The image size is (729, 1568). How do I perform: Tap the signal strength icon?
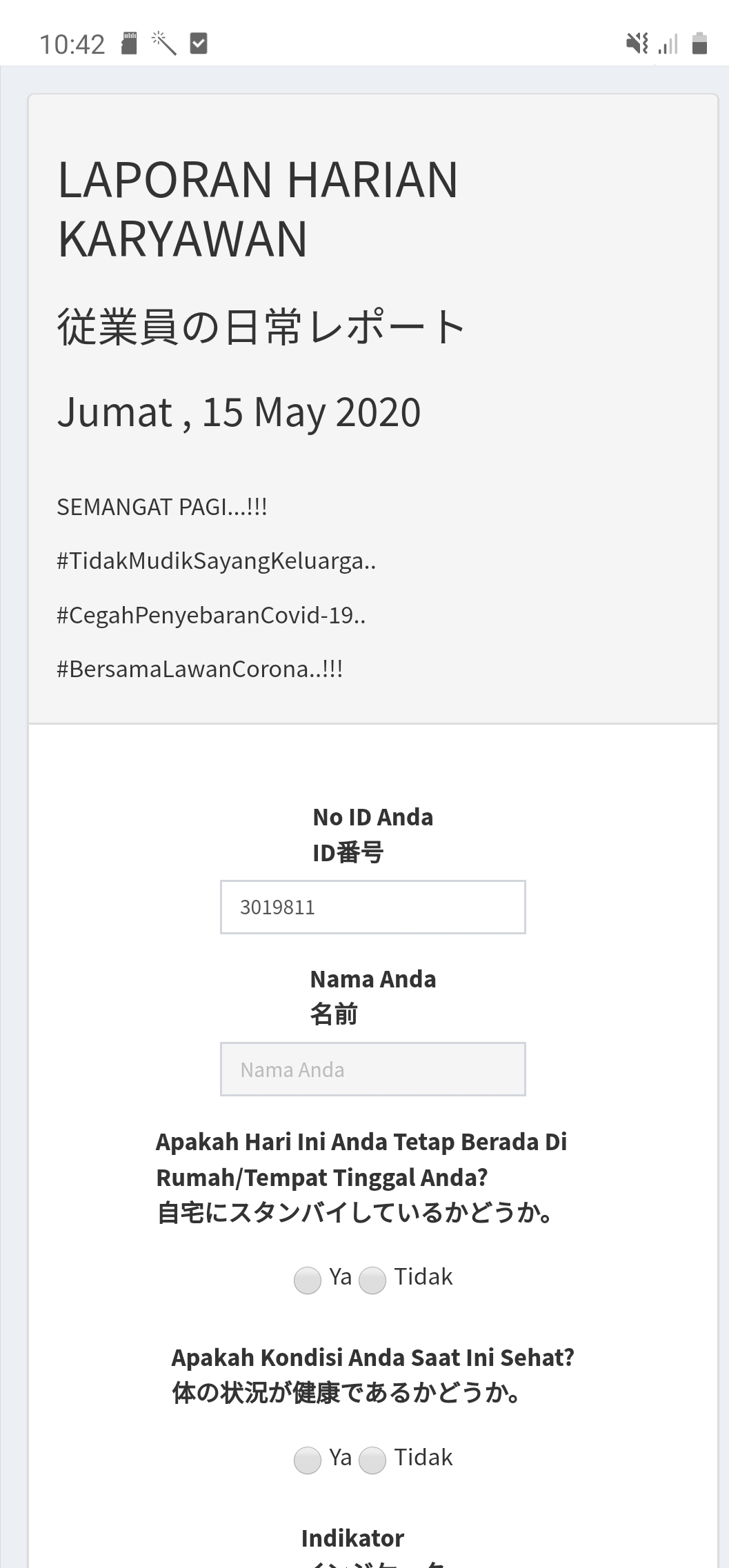click(668, 44)
